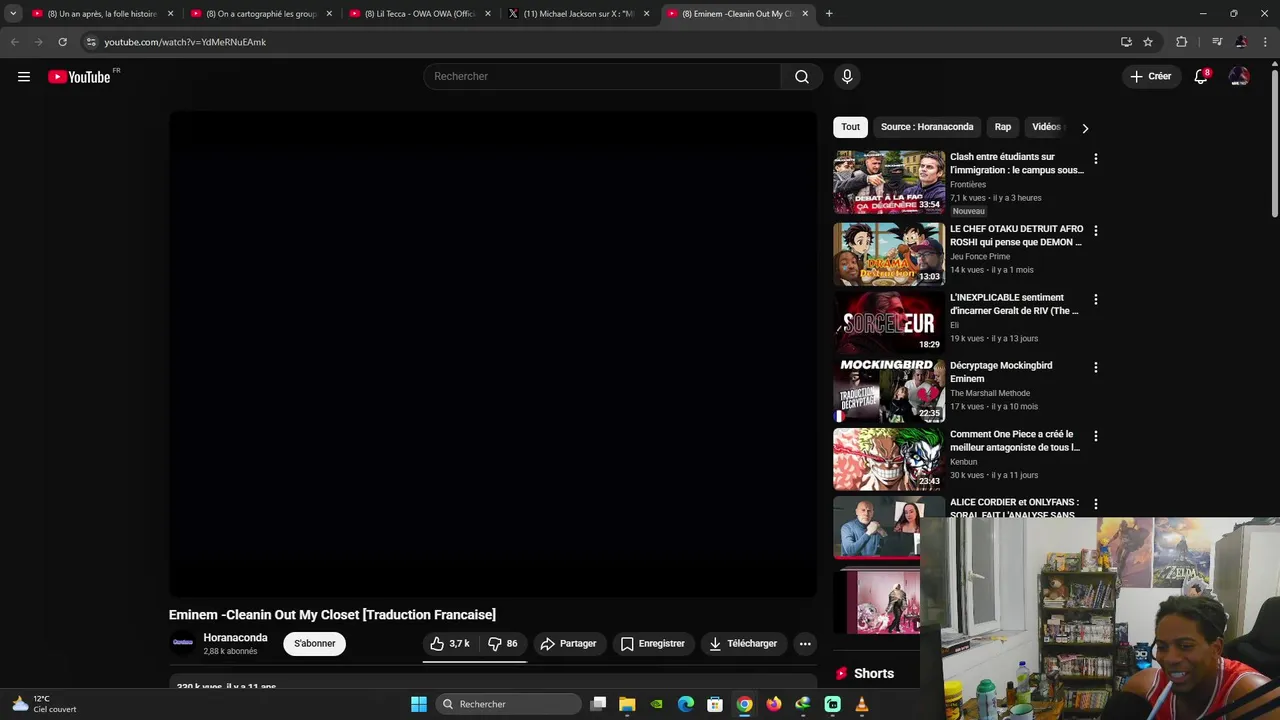Screen dimensions: 1280x720
Task: Open Clash entre étudiants video thumbnail
Action: click(889, 182)
